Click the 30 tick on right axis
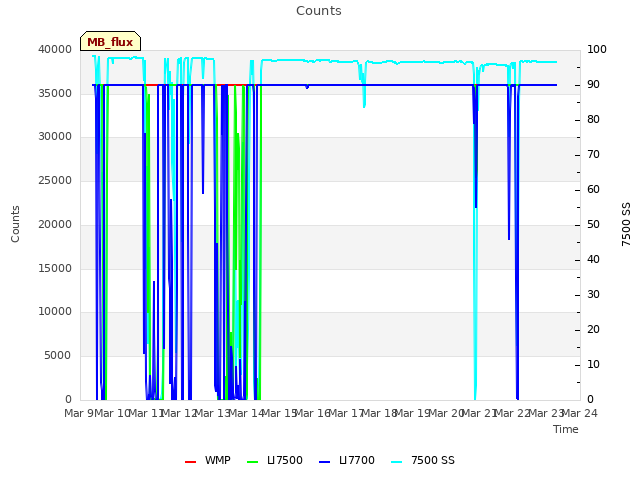 [593, 294]
